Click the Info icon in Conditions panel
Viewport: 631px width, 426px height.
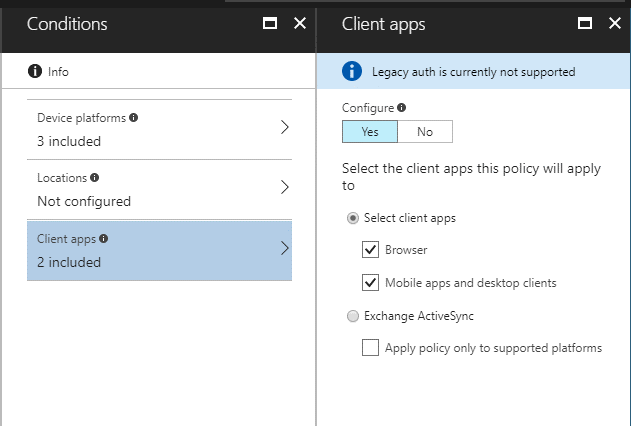click(x=36, y=71)
